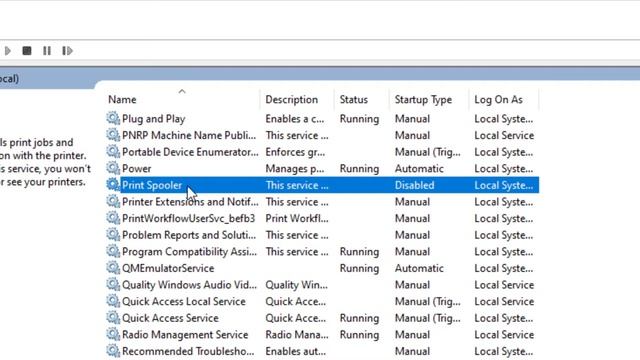This screenshot has height=360, width=640.
Task: Click the Stop Service square button
Action: pyautogui.click(x=27, y=51)
